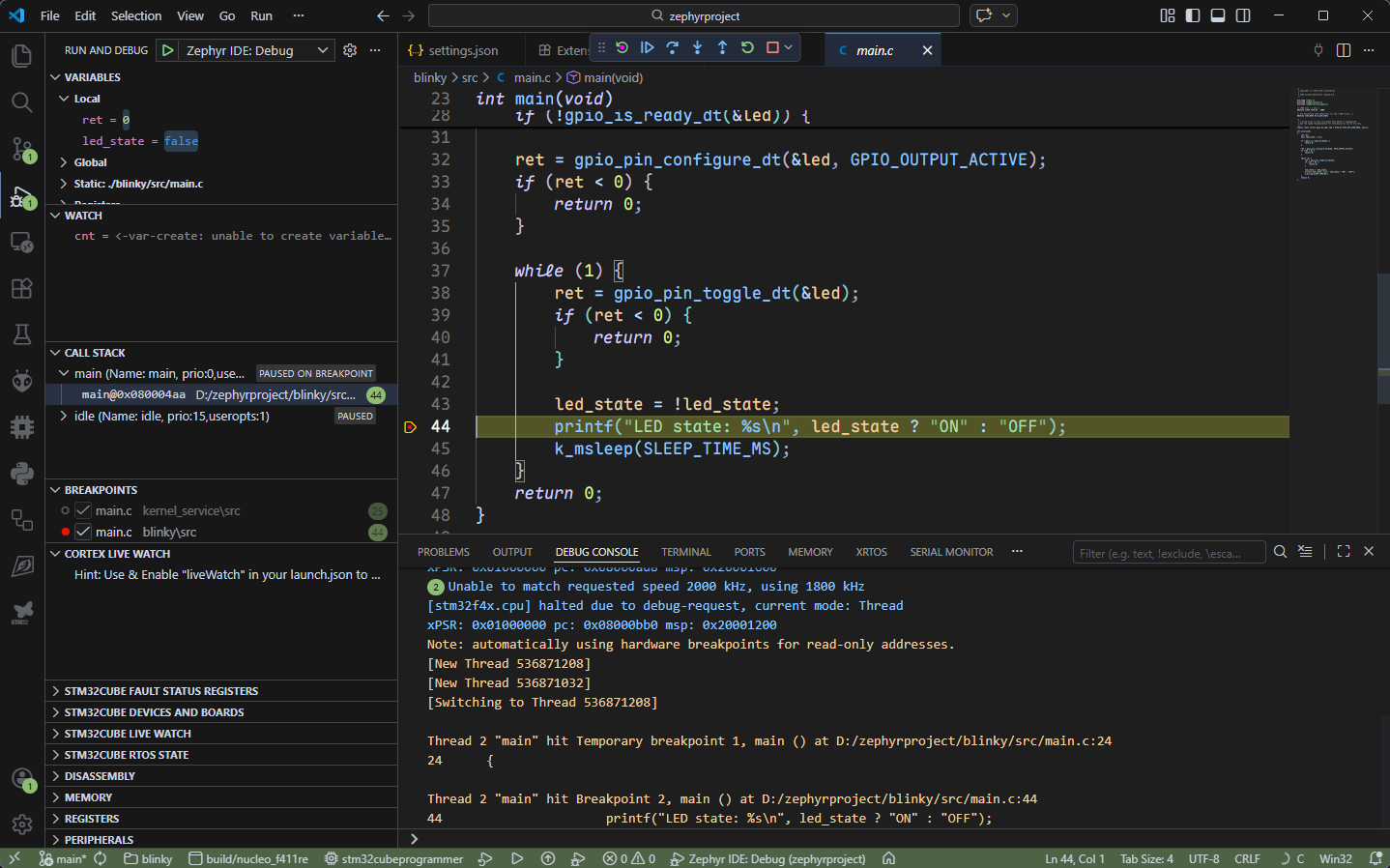Toggle the secondary side bar layout icon
Viewport: 1390px width, 868px height.
1243,15
